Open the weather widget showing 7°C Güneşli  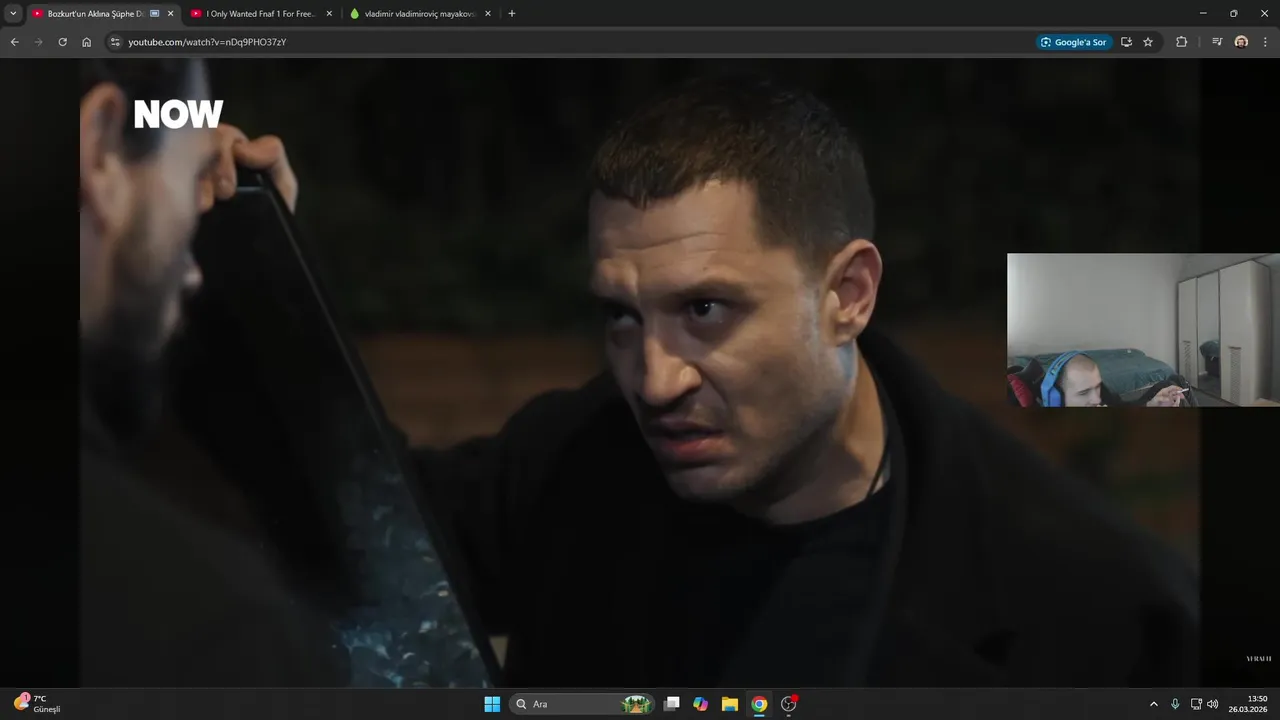[38, 703]
